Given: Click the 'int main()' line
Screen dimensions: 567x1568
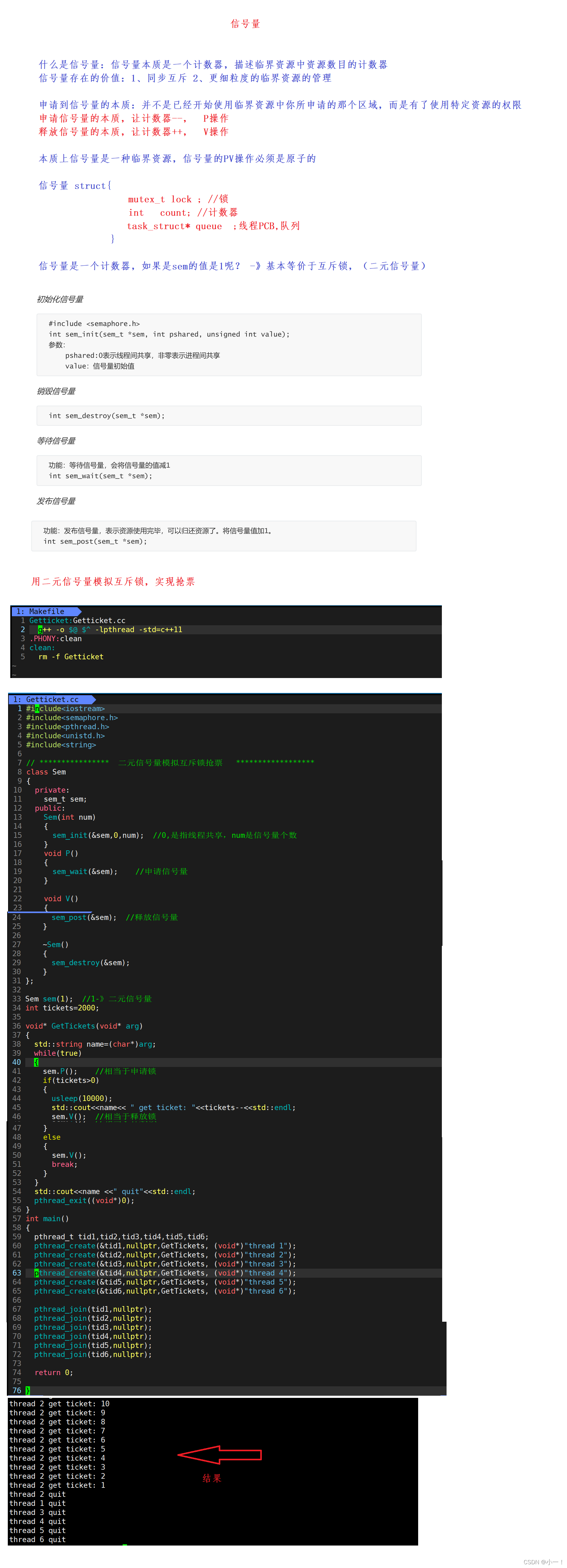Looking at the screenshot, I should pyautogui.click(x=47, y=1219).
